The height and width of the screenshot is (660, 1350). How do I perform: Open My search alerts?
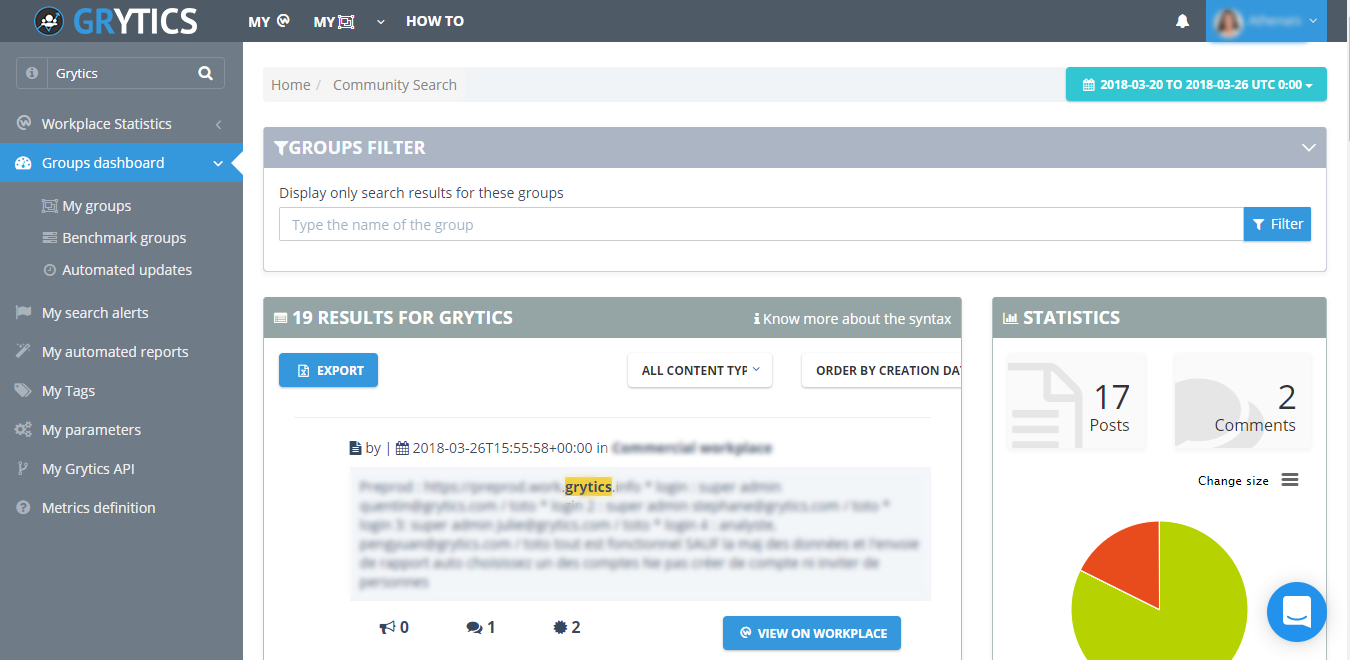tap(95, 313)
